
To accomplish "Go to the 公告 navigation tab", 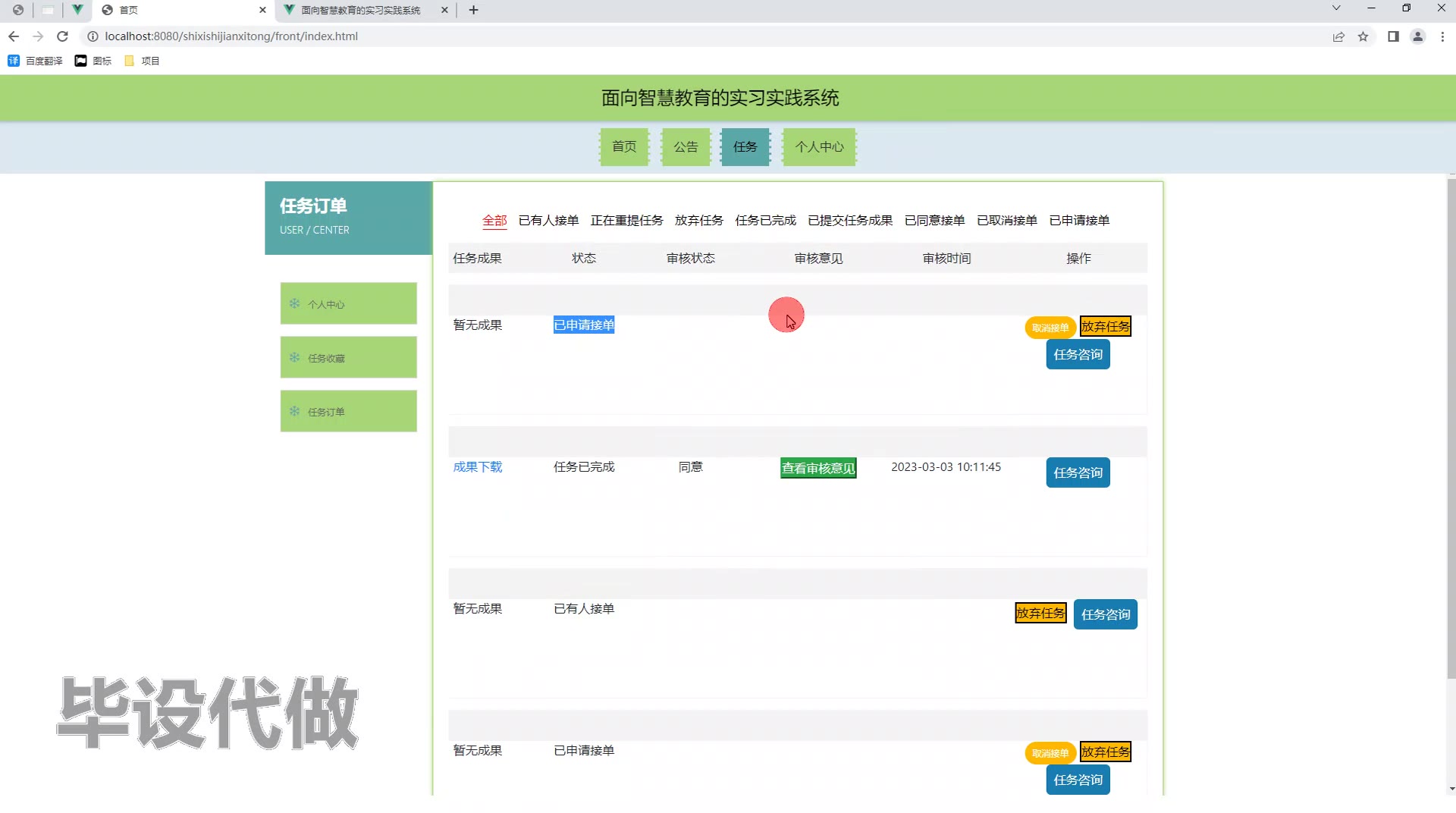I will coord(686,146).
